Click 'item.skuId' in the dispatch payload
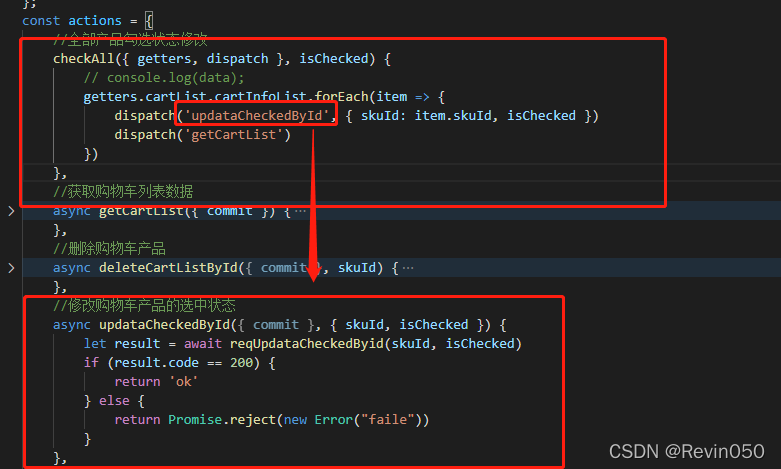 (453, 116)
